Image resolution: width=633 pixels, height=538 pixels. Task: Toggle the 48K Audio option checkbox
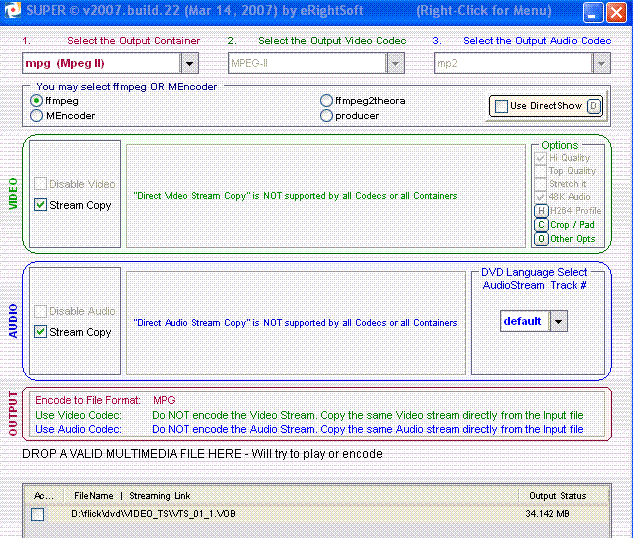point(540,197)
